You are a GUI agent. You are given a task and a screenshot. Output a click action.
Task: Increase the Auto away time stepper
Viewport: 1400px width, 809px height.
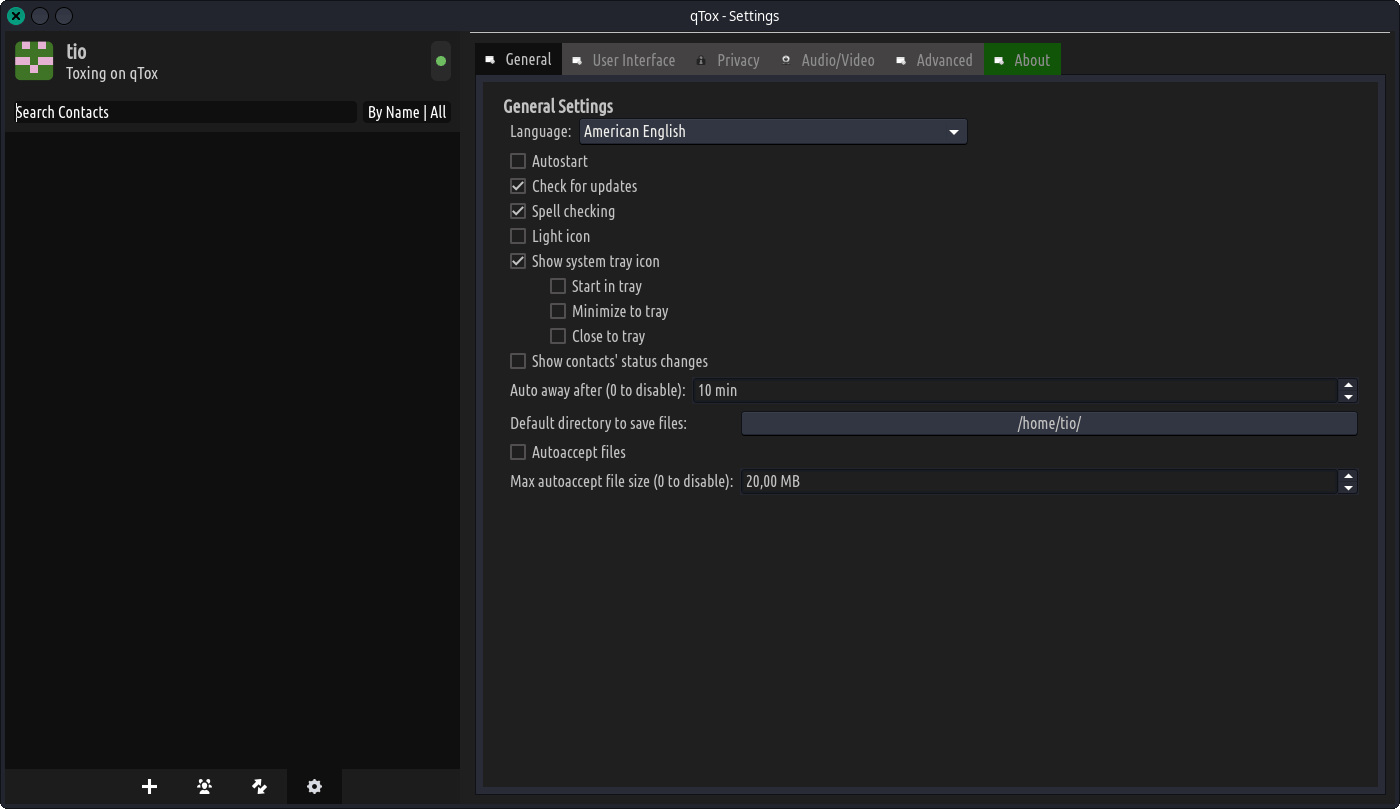[x=1348, y=385]
